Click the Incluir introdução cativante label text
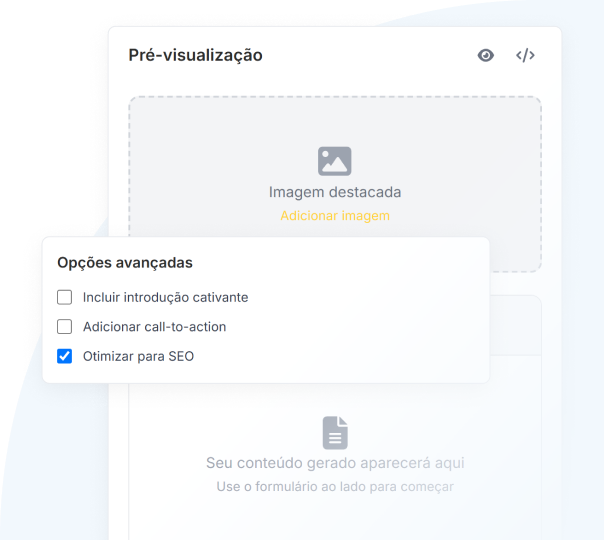The image size is (604, 540). click(x=166, y=297)
